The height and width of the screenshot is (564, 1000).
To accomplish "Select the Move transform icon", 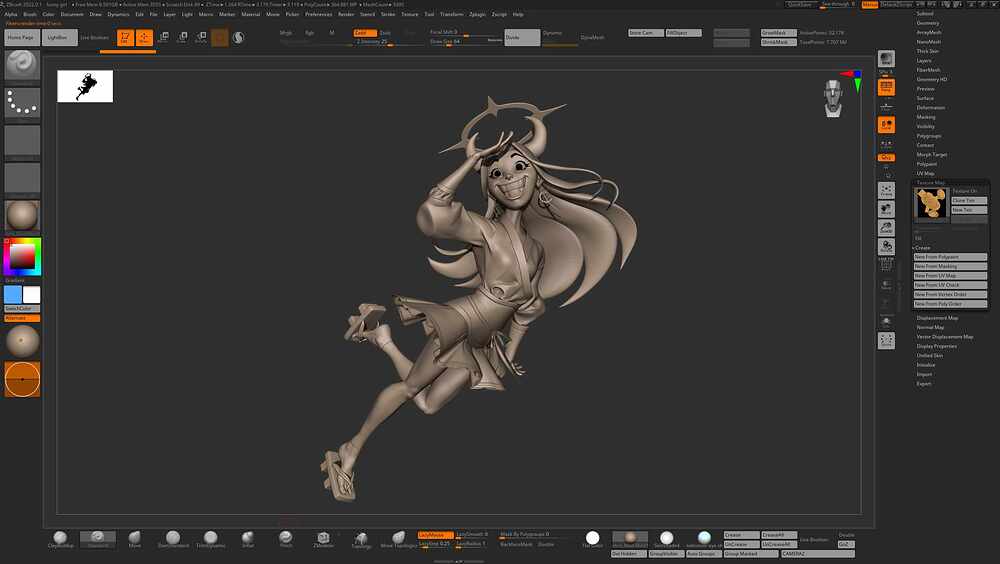I will pyautogui.click(x=163, y=38).
